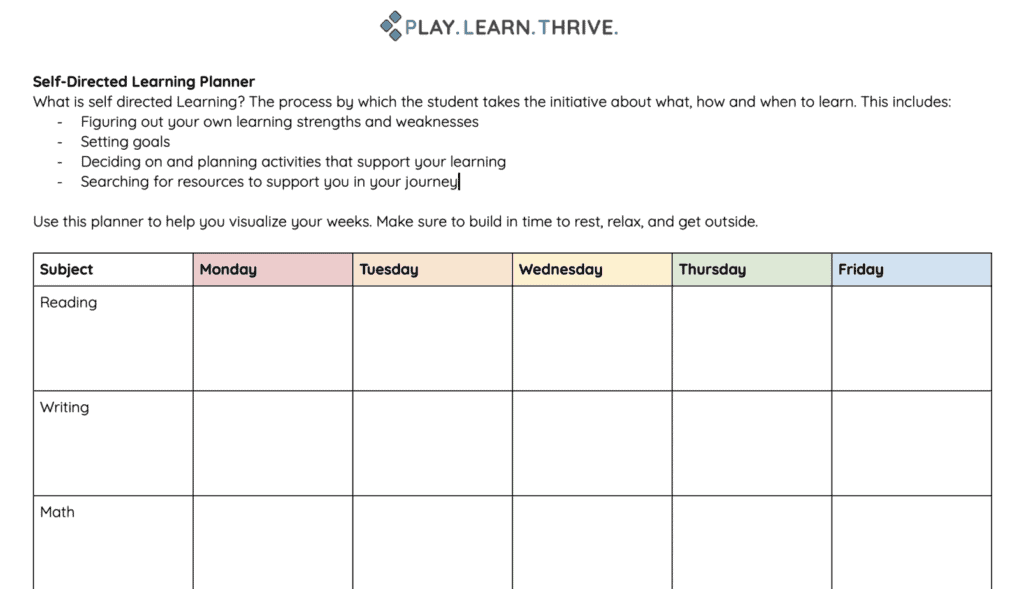
Task: Click the Play Learn Thrive diamond logo icon
Action: pyautogui.click(x=391, y=26)
